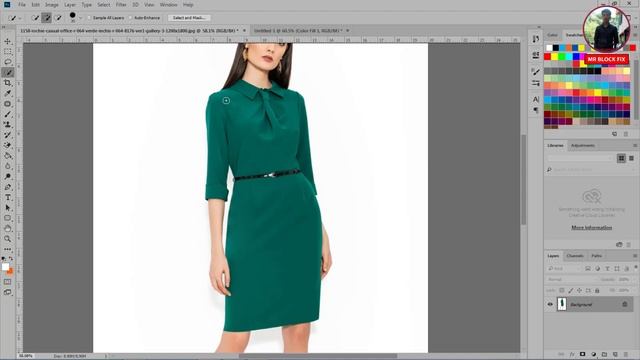Select the Crop tool
The width and height of the screenshot is (640, 360).
click(8, 83)
